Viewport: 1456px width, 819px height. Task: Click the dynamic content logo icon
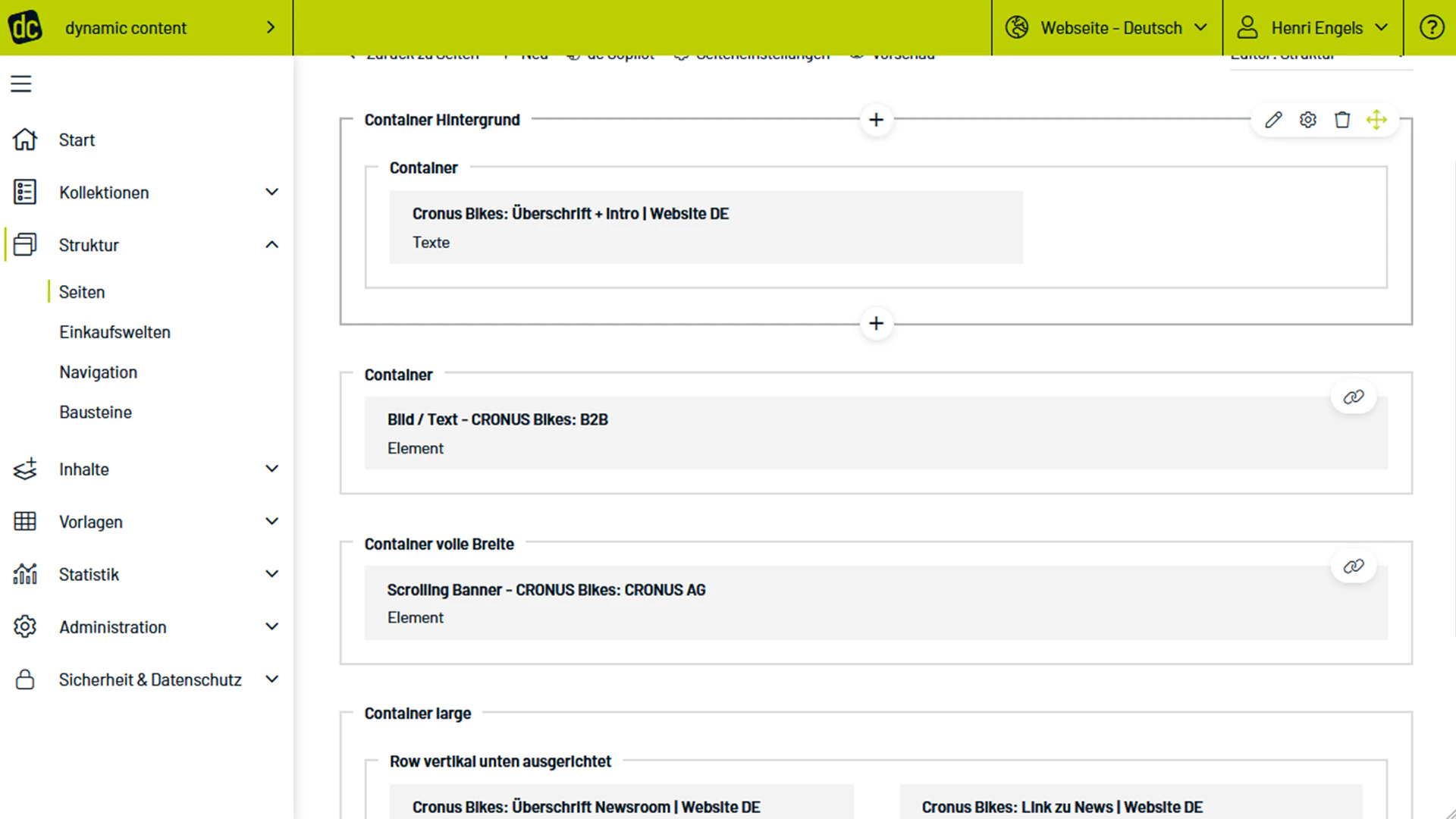tap(25, 27)
